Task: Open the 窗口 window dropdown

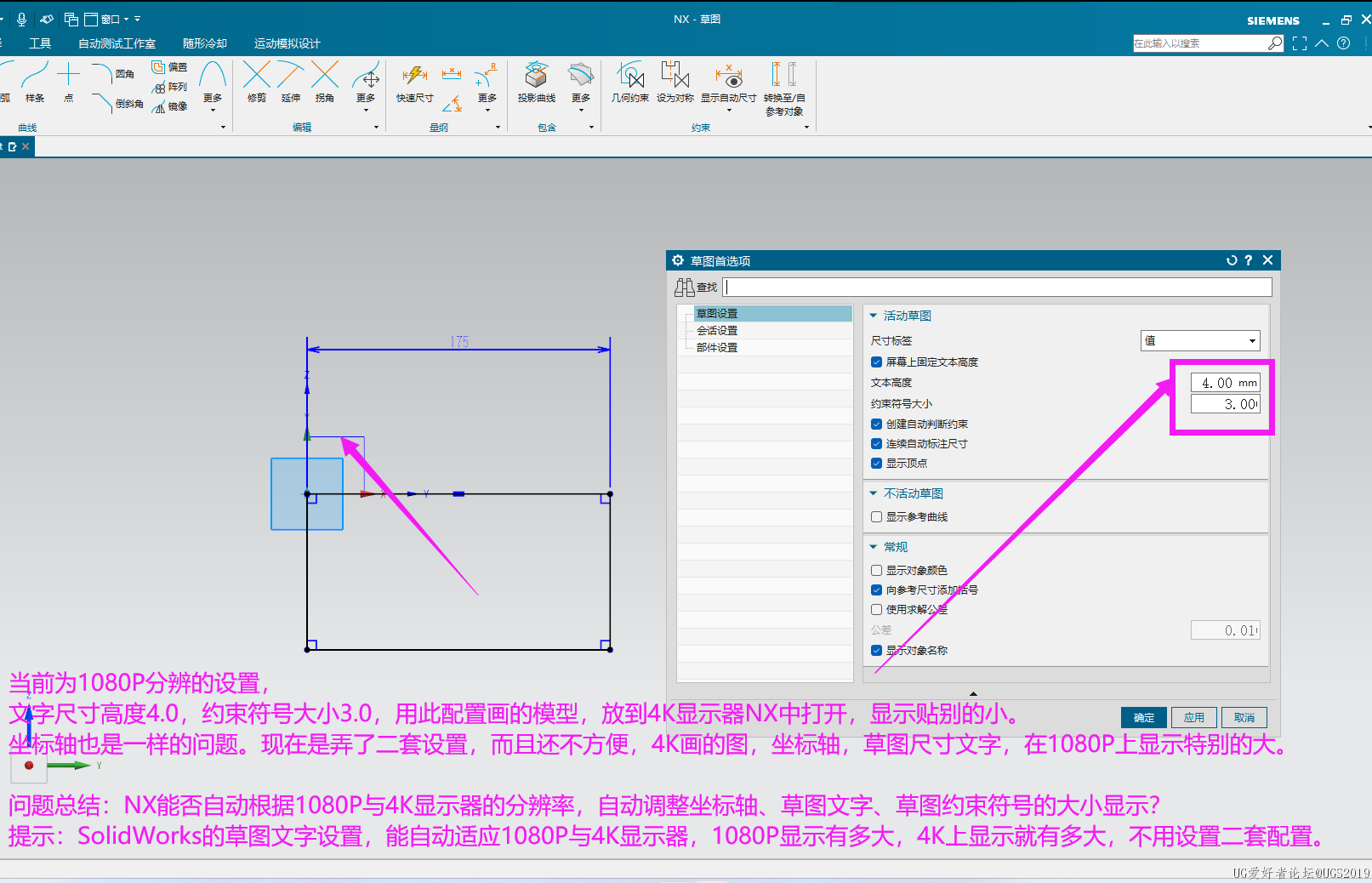Action: [107, 19]
